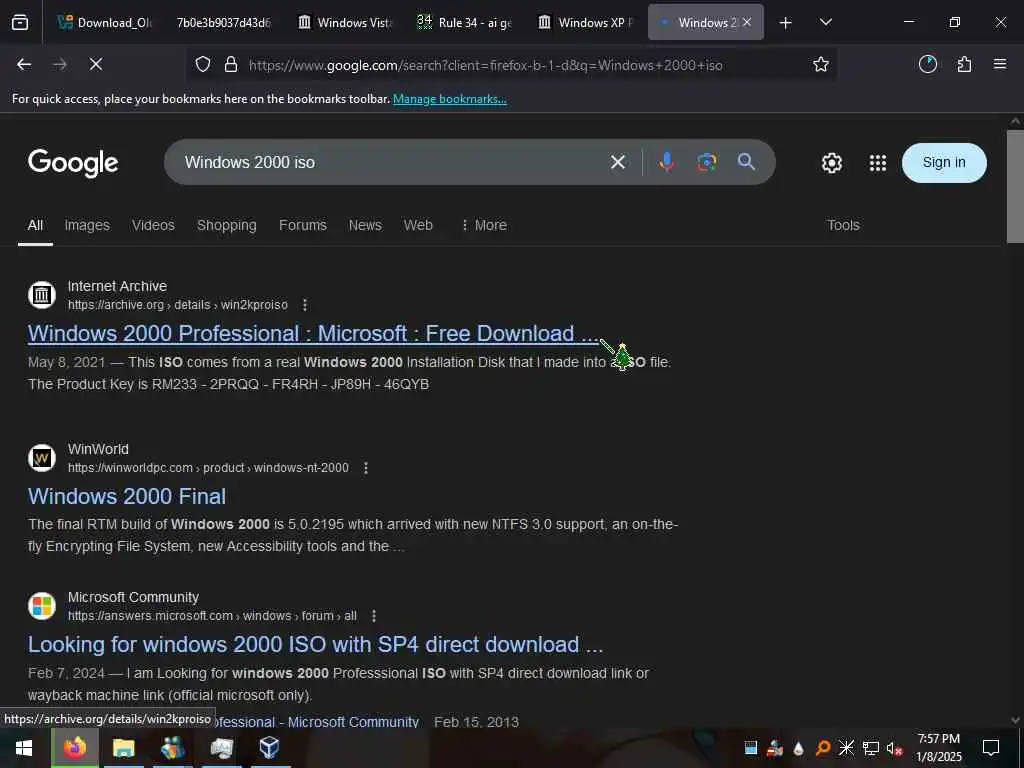Image resolution: width=1024 pixels, height=768 pixels.
Task: Start voice search with microphone icon
Action: [666, 162]
